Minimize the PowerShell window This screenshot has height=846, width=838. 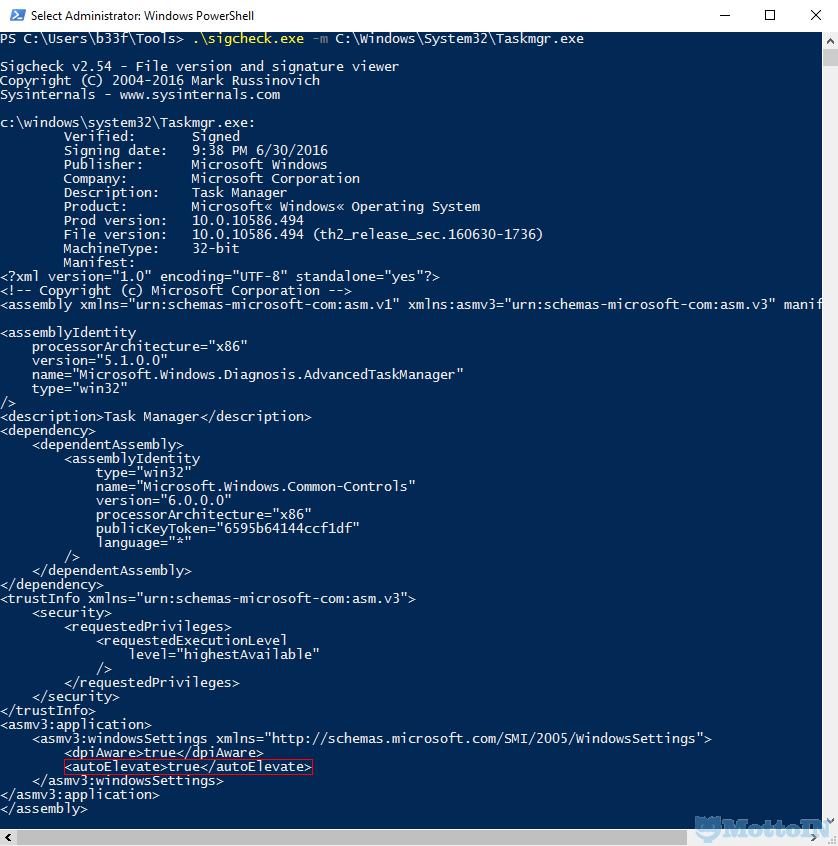tap(725, 15)
